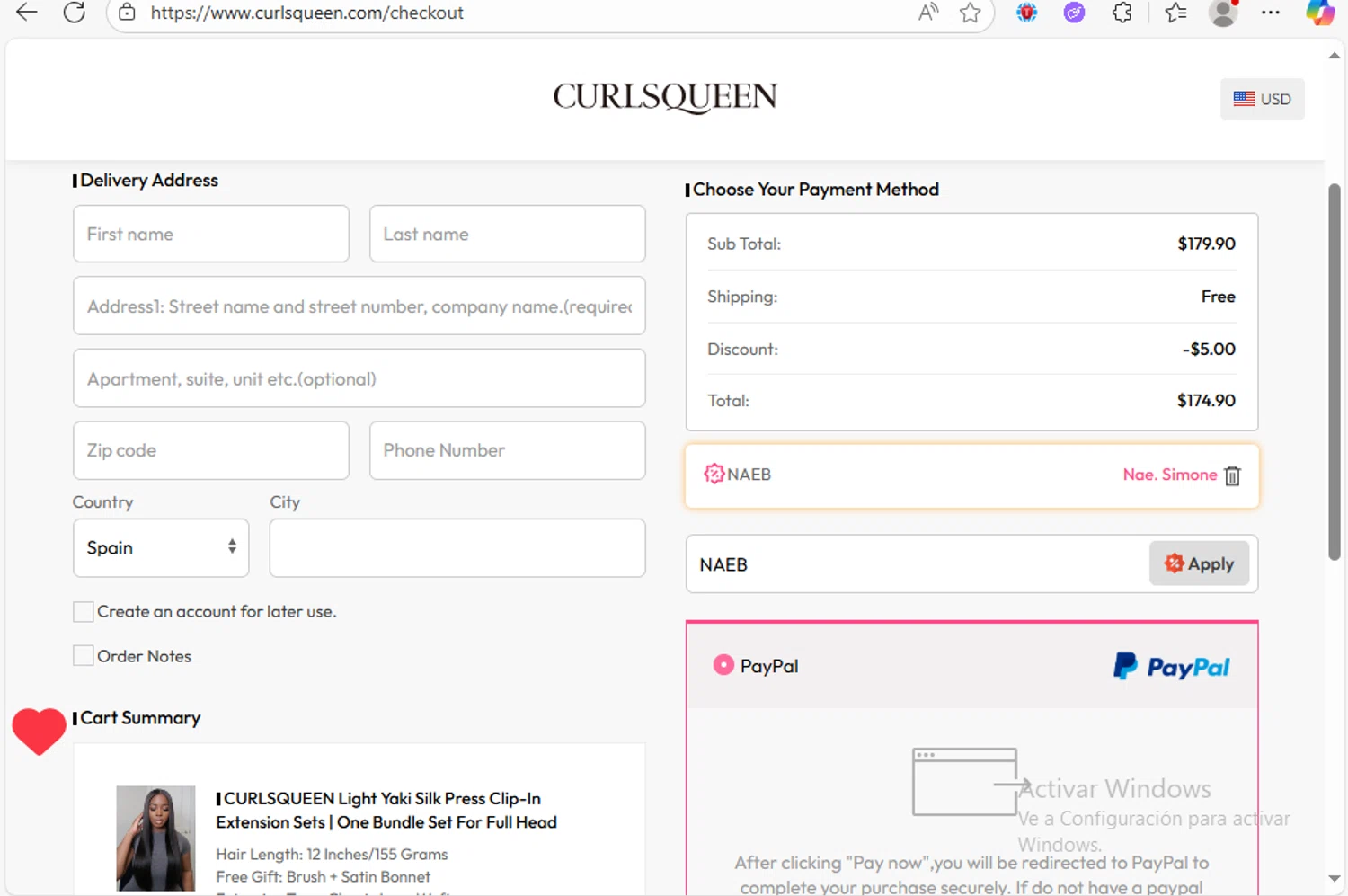1348x896 pixels.
Task: Click the coupon code field containing NAEB
Action: (x=917, y=564)
